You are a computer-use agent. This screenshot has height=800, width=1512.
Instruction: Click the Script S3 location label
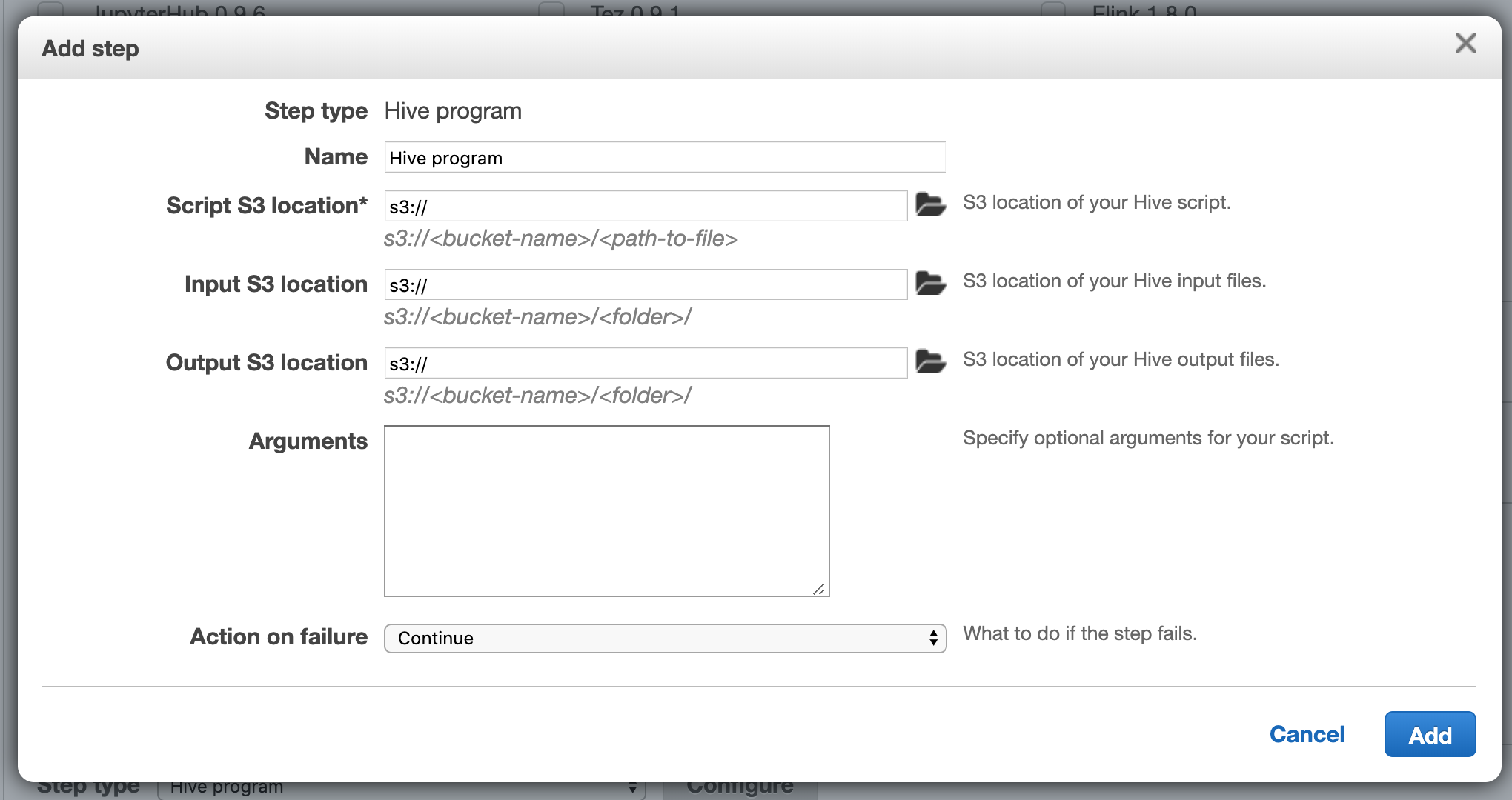tap(266, 206)
